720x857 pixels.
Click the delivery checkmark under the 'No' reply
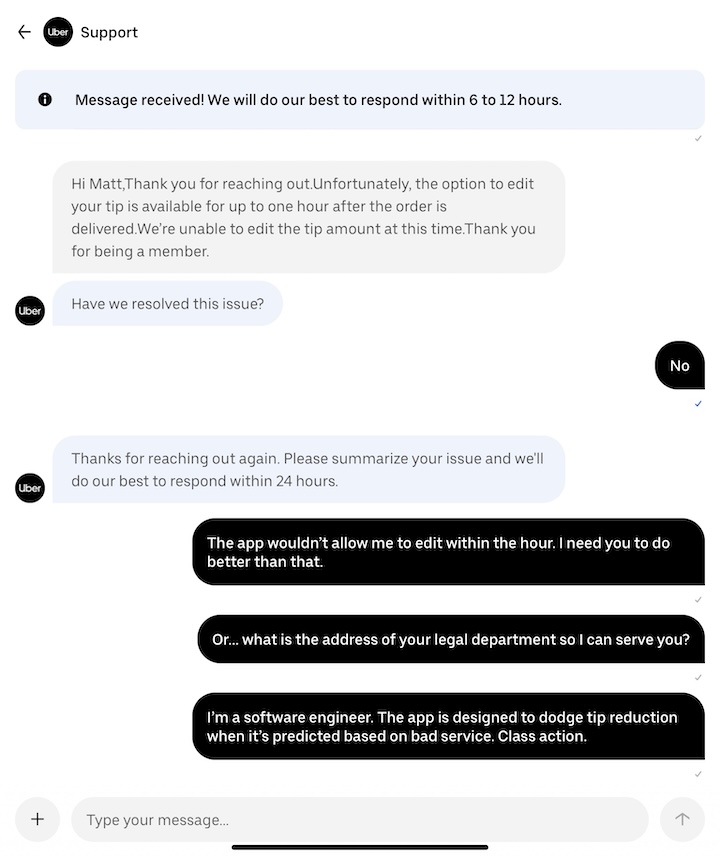tap(698, 404)
